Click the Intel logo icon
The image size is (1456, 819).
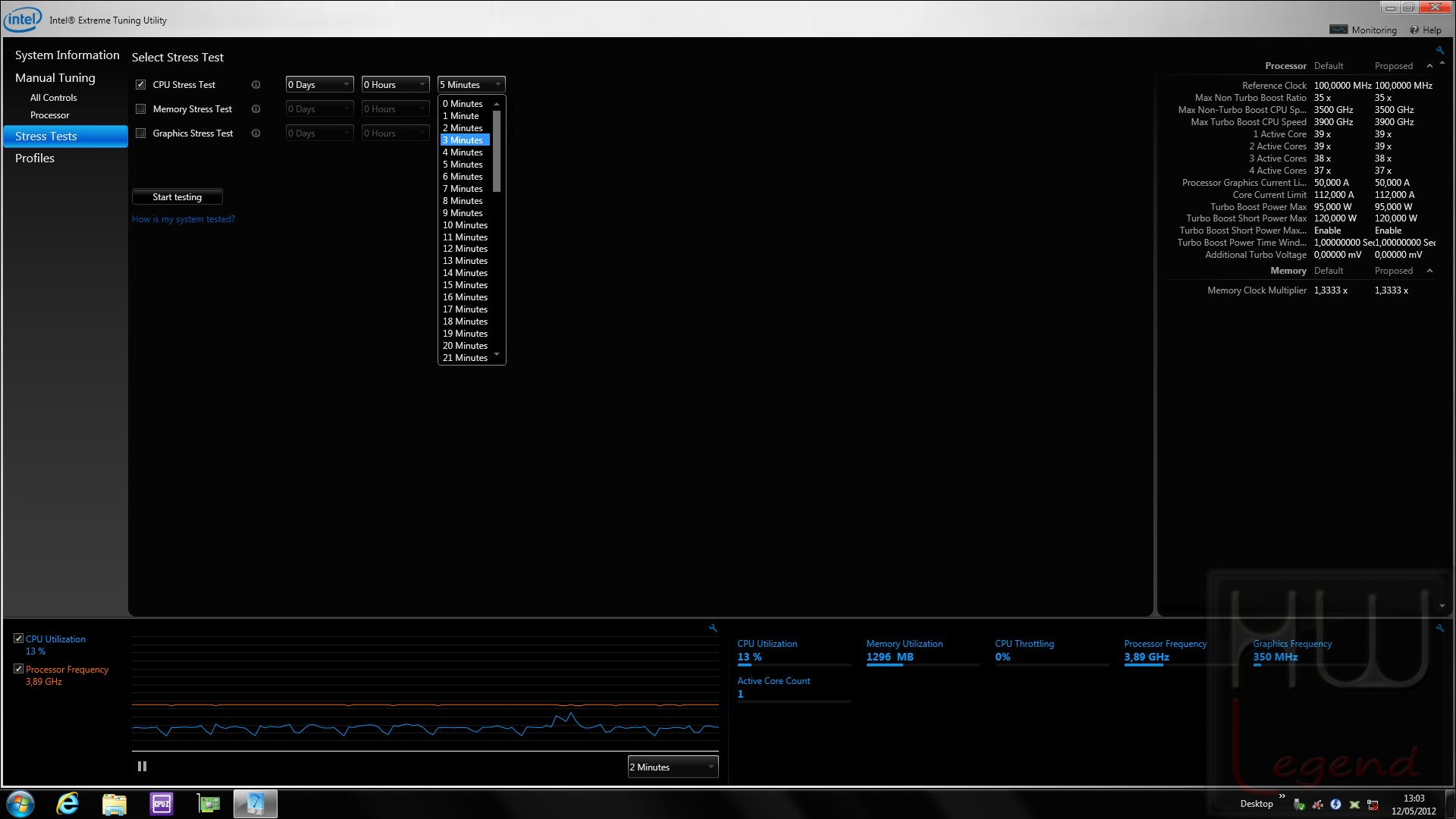click(23, 19)
